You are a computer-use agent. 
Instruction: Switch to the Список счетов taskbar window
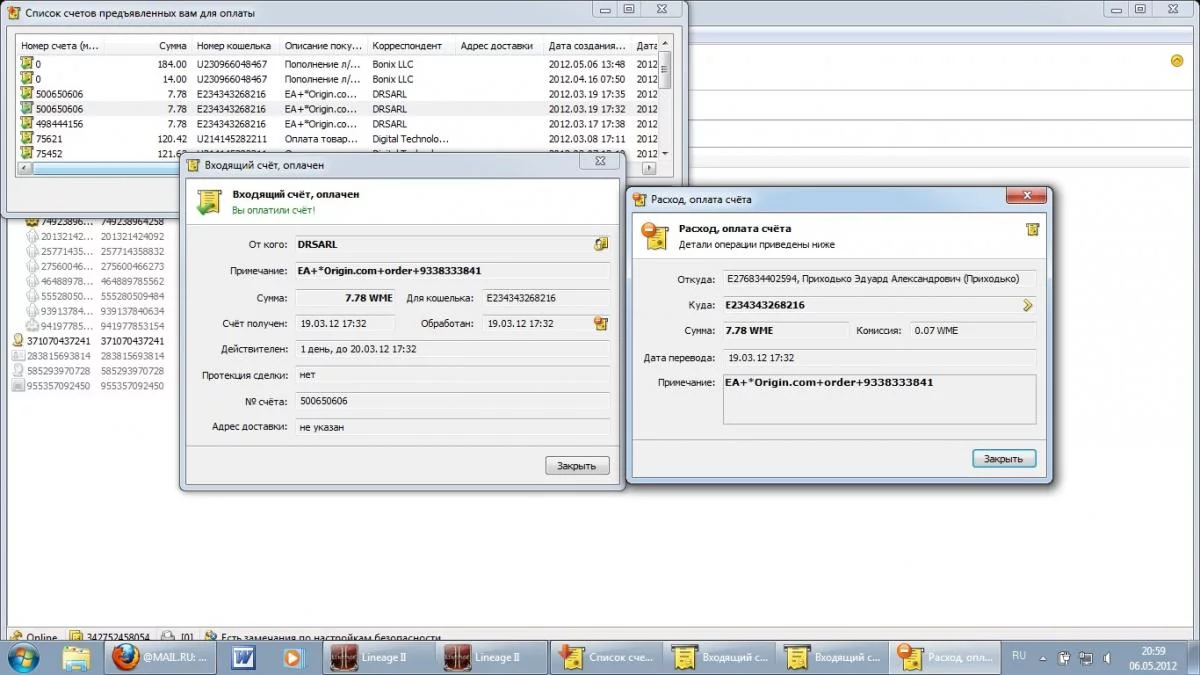pos(605,658)
